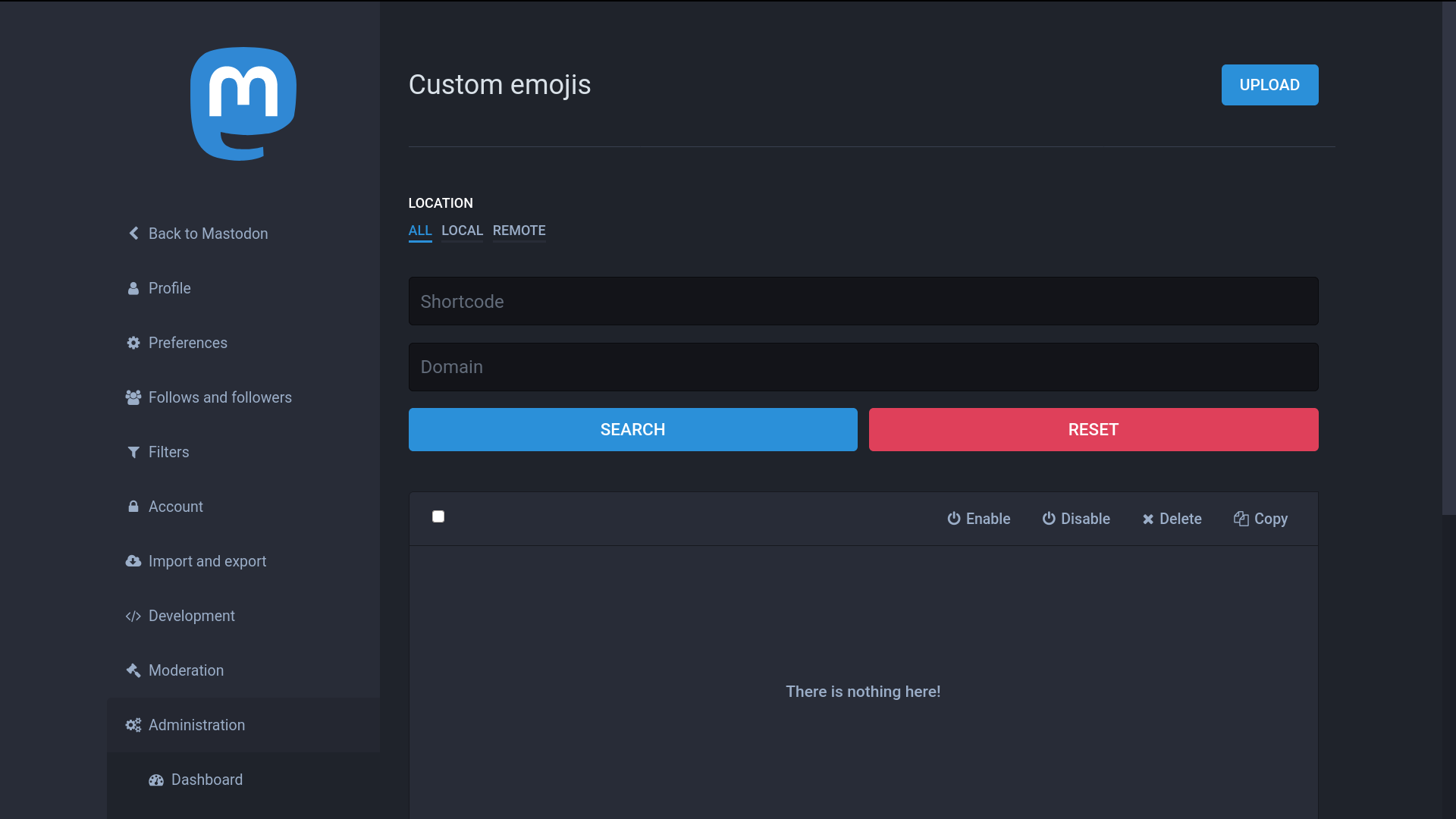Open Profile via the person icon

click(x=133, y=288)
